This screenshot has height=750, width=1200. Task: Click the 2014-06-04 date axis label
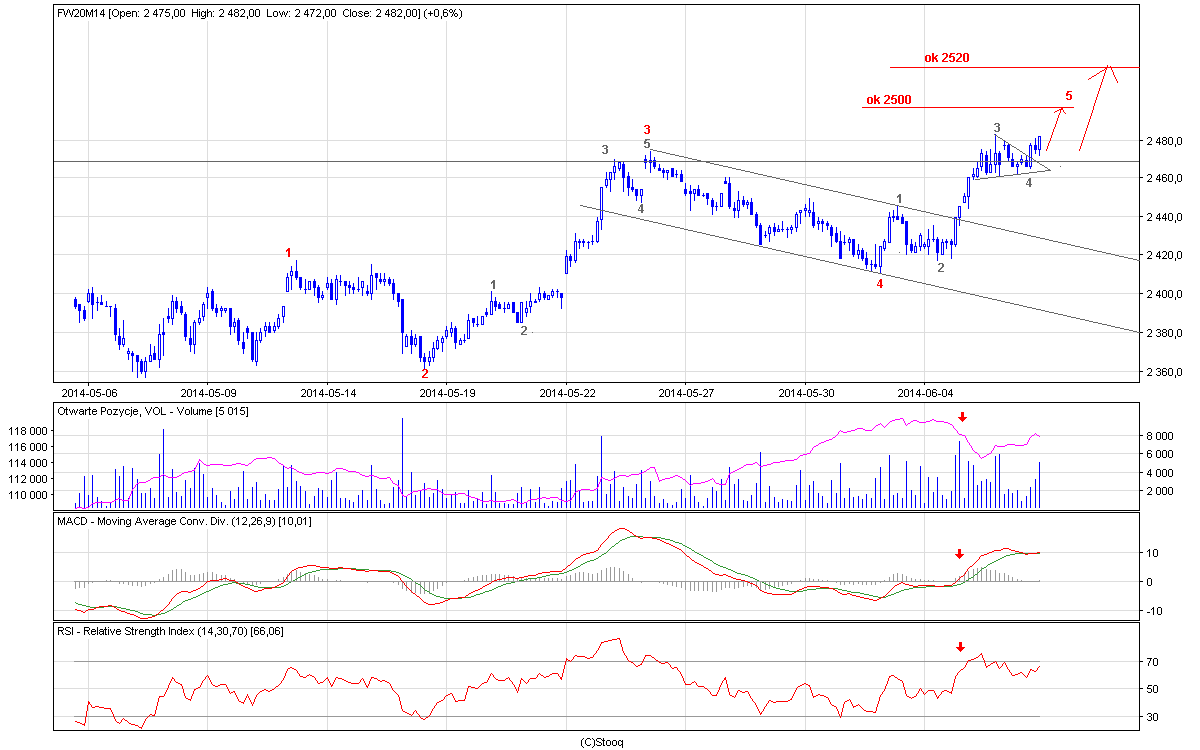[925, 391]
